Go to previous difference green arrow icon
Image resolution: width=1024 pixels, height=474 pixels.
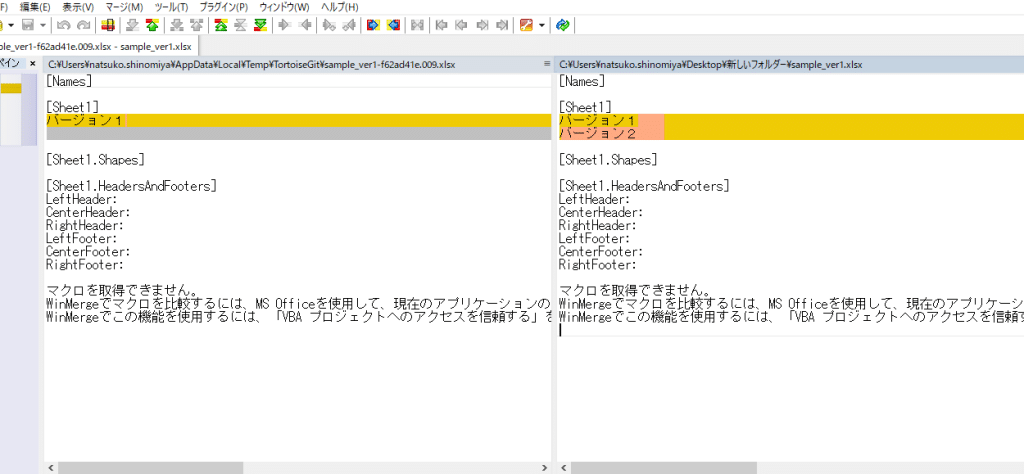pyautogui.click(x=152, y=25)
